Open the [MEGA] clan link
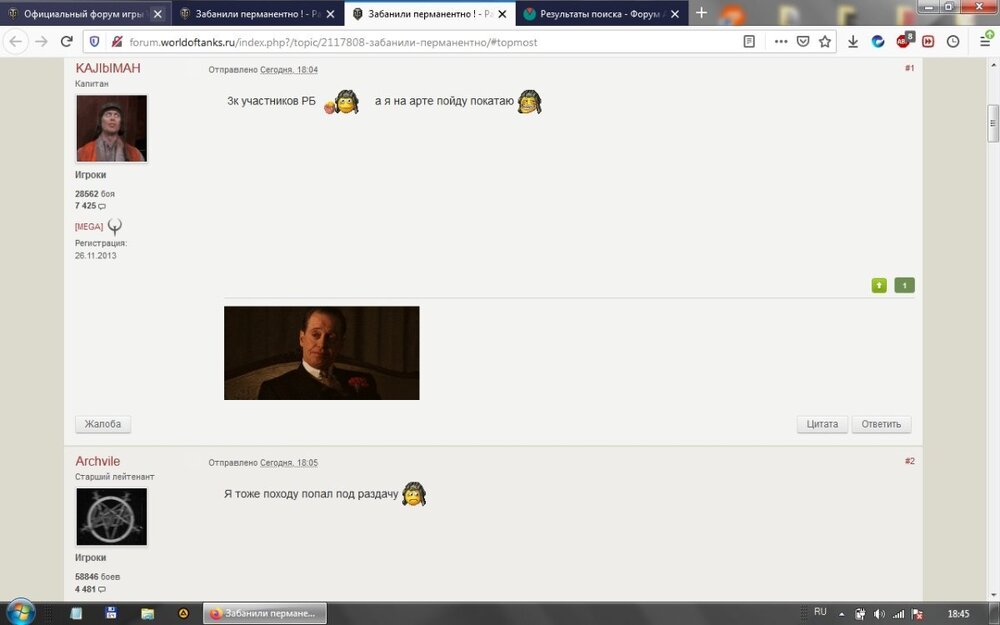Viewport: 1000px width, 625px height. point(89,226)
